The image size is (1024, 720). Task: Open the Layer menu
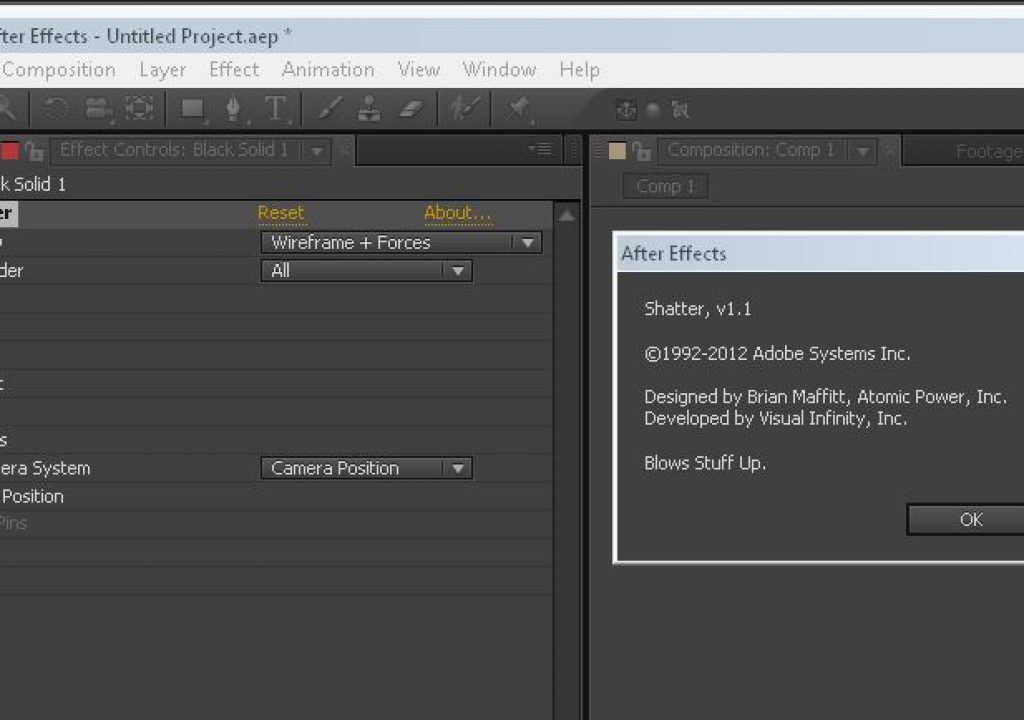point(163,70)
